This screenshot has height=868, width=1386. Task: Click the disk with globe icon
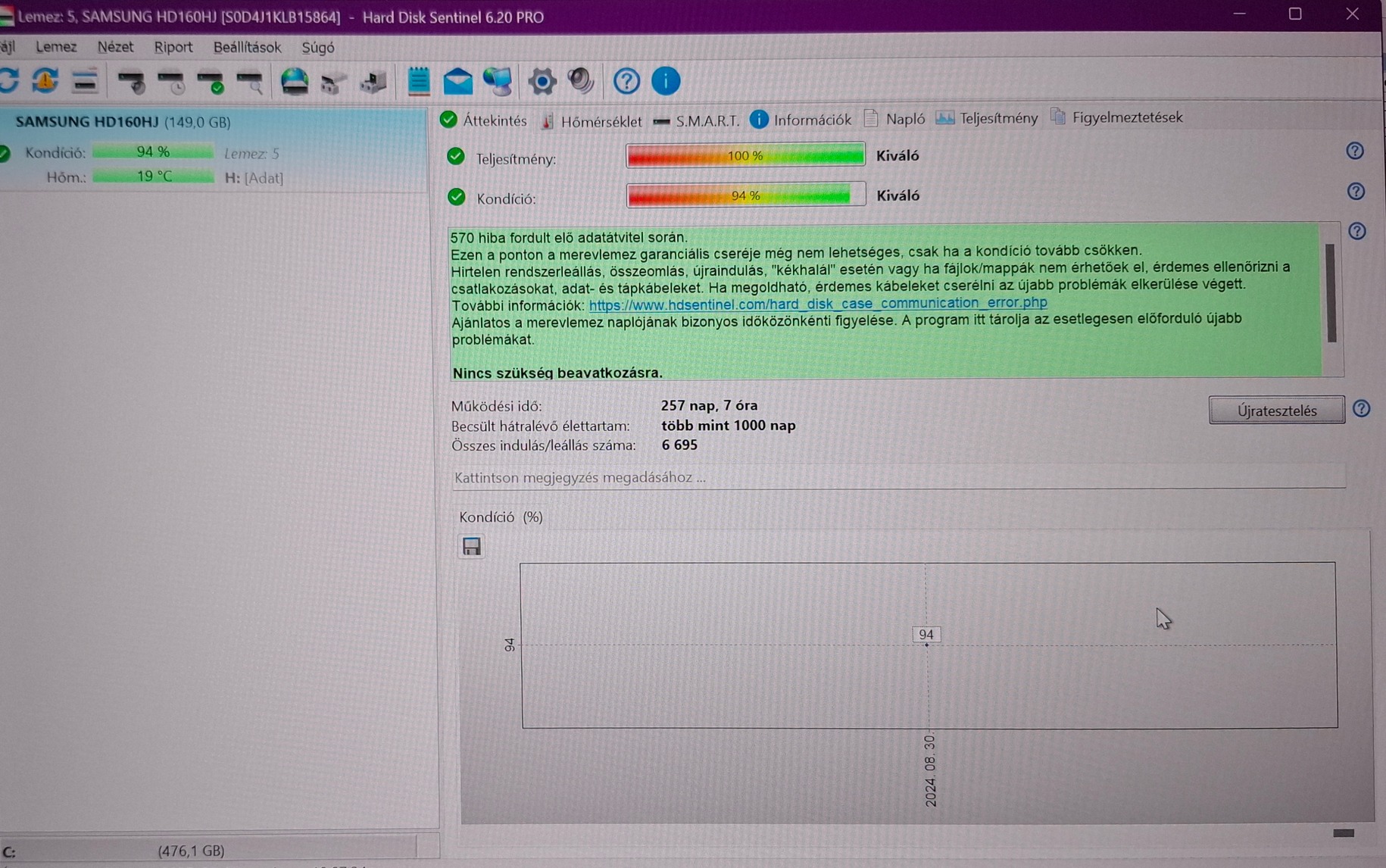295,81
